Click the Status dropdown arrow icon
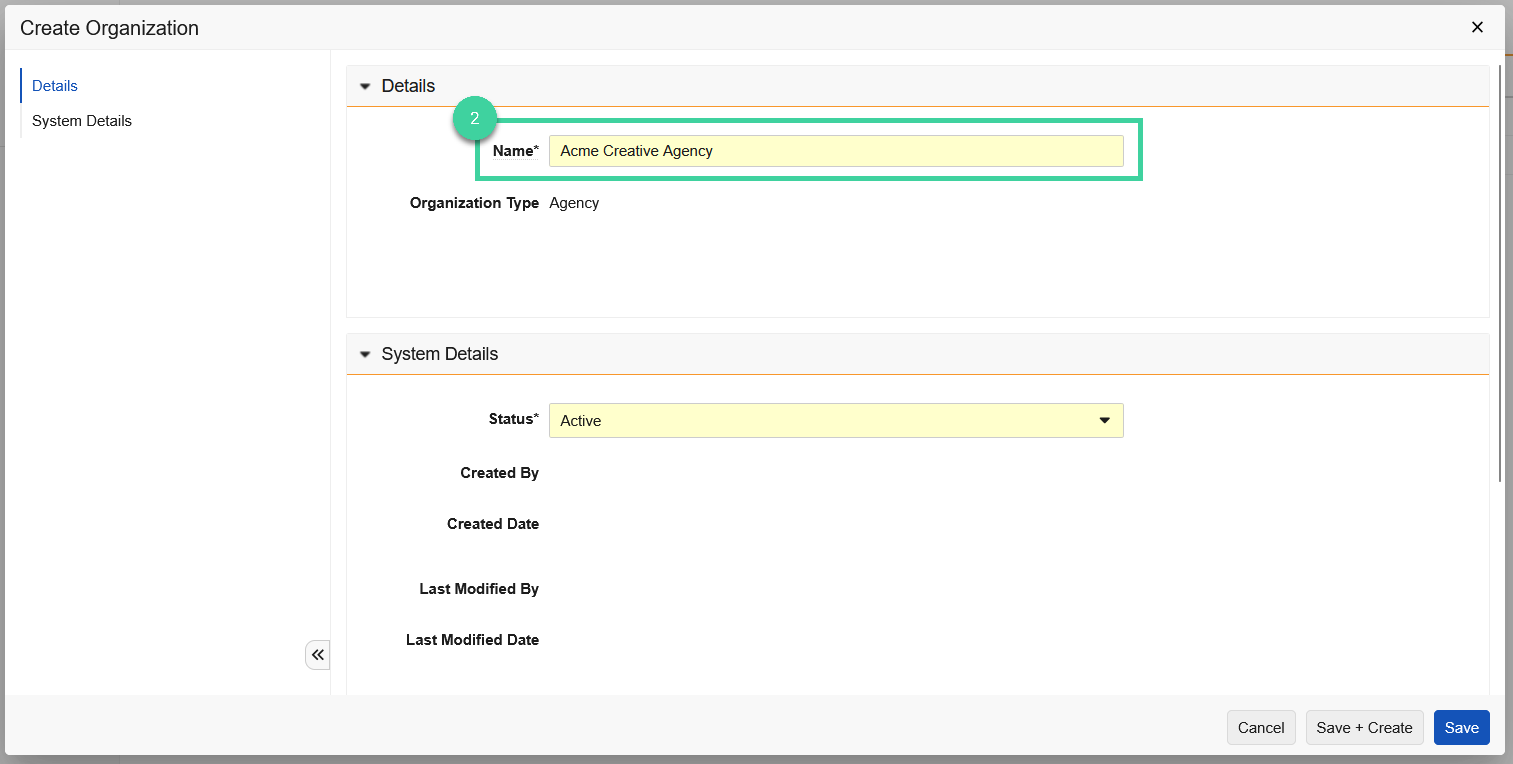The height and width of the screenshot is (764, 1513). pyautogui.click(x=1105, y=420)
